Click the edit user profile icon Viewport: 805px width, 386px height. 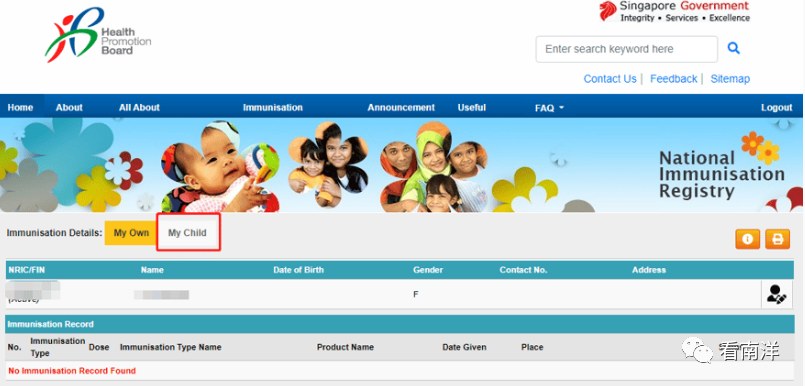pos(776,294)
